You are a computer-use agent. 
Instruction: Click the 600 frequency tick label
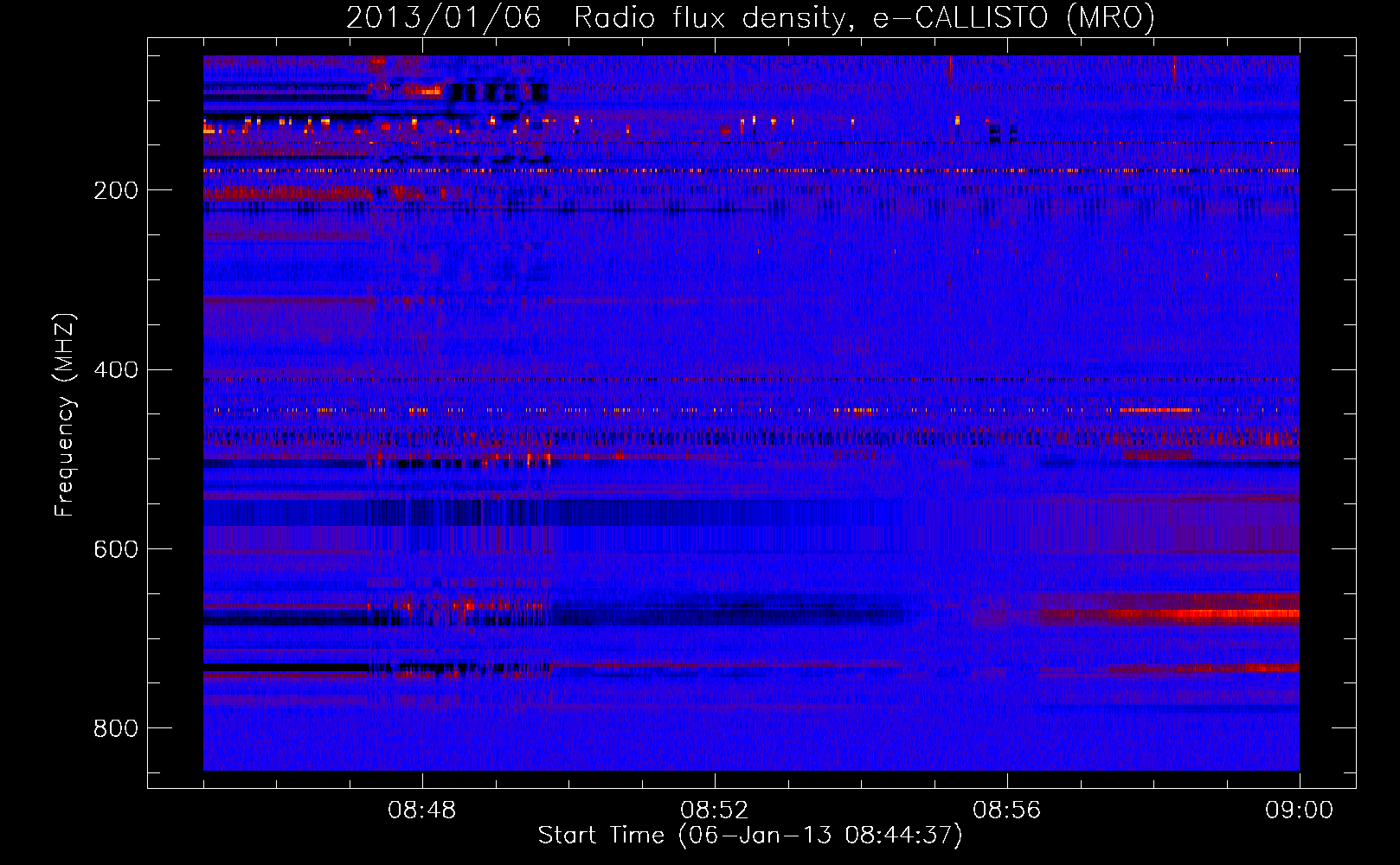point(116,549)
